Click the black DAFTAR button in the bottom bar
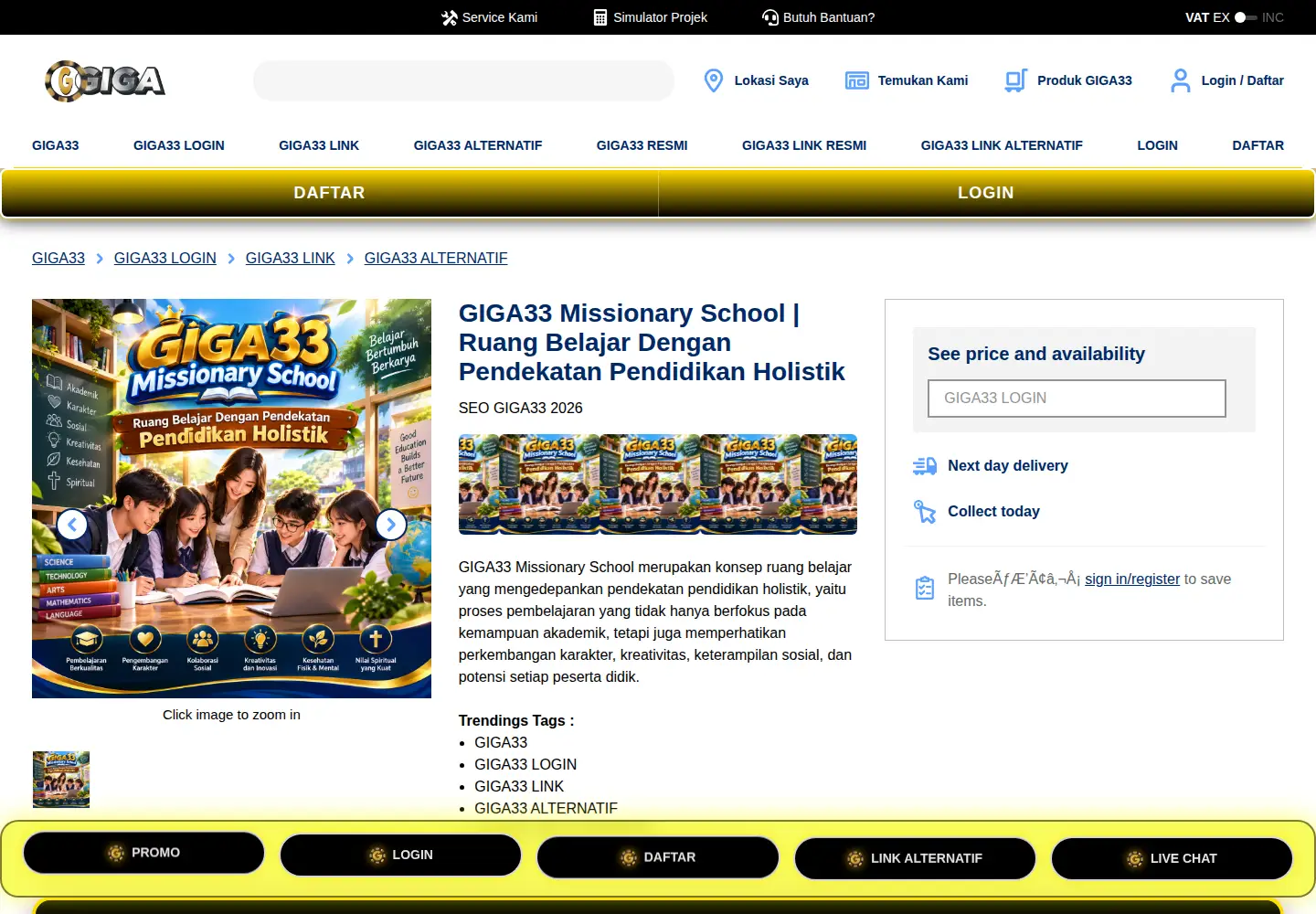The image size is (1316, 914). tap(658, 857)
